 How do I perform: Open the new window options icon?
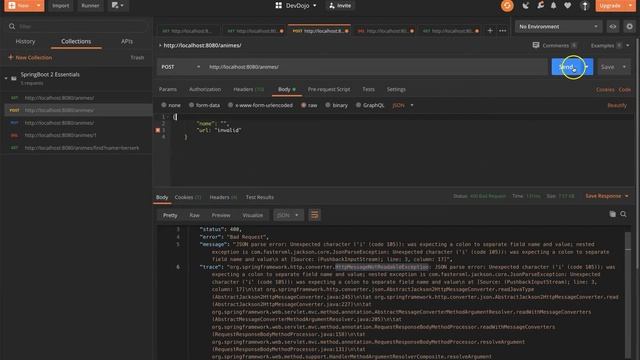(x=118, y=6)
